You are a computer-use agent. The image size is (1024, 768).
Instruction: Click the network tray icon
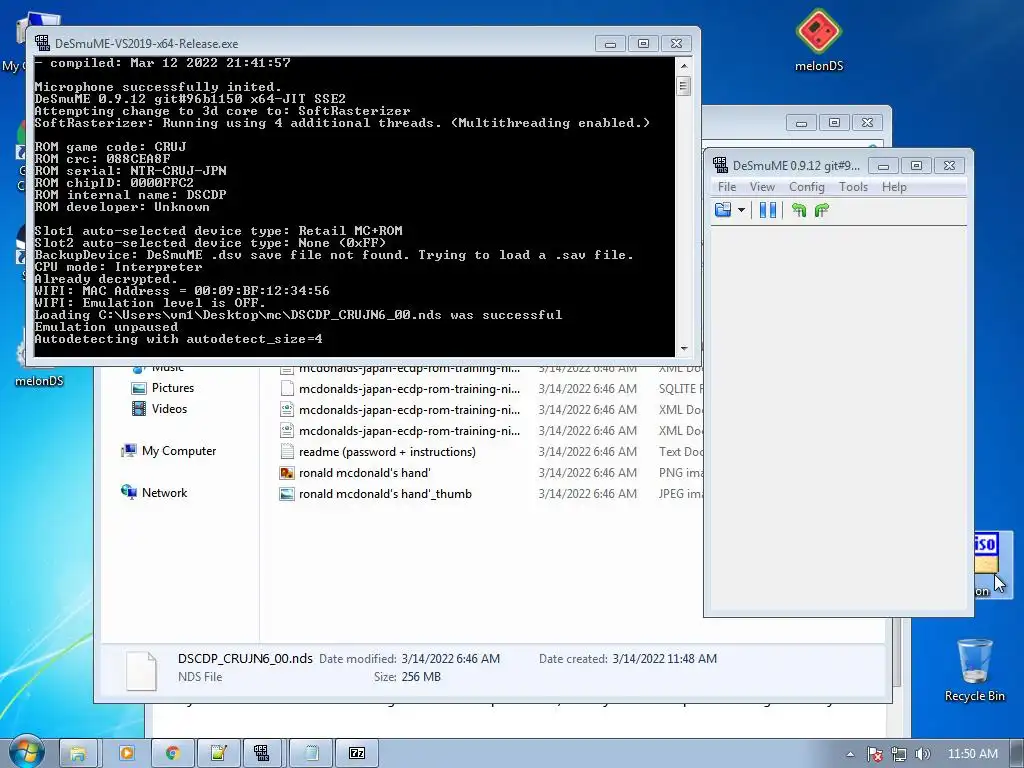coord(899,754)
